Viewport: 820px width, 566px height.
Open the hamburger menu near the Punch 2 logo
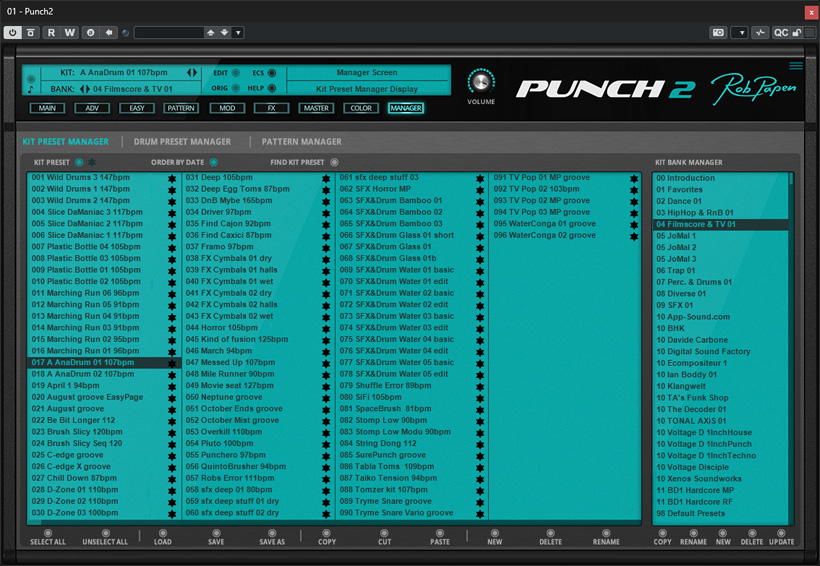tap(796, 65)
